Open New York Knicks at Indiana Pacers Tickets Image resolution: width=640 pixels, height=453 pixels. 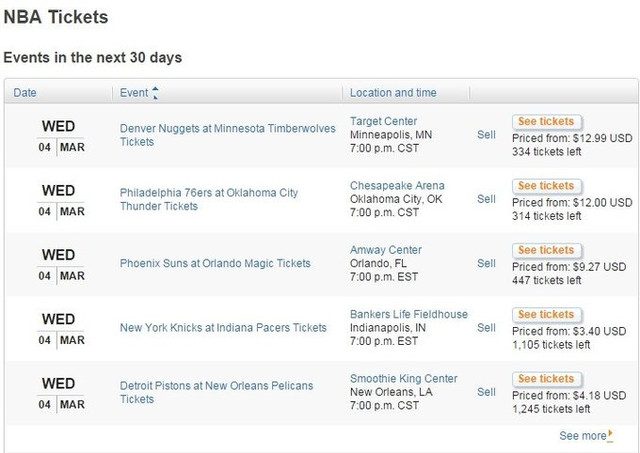(223, 327)
